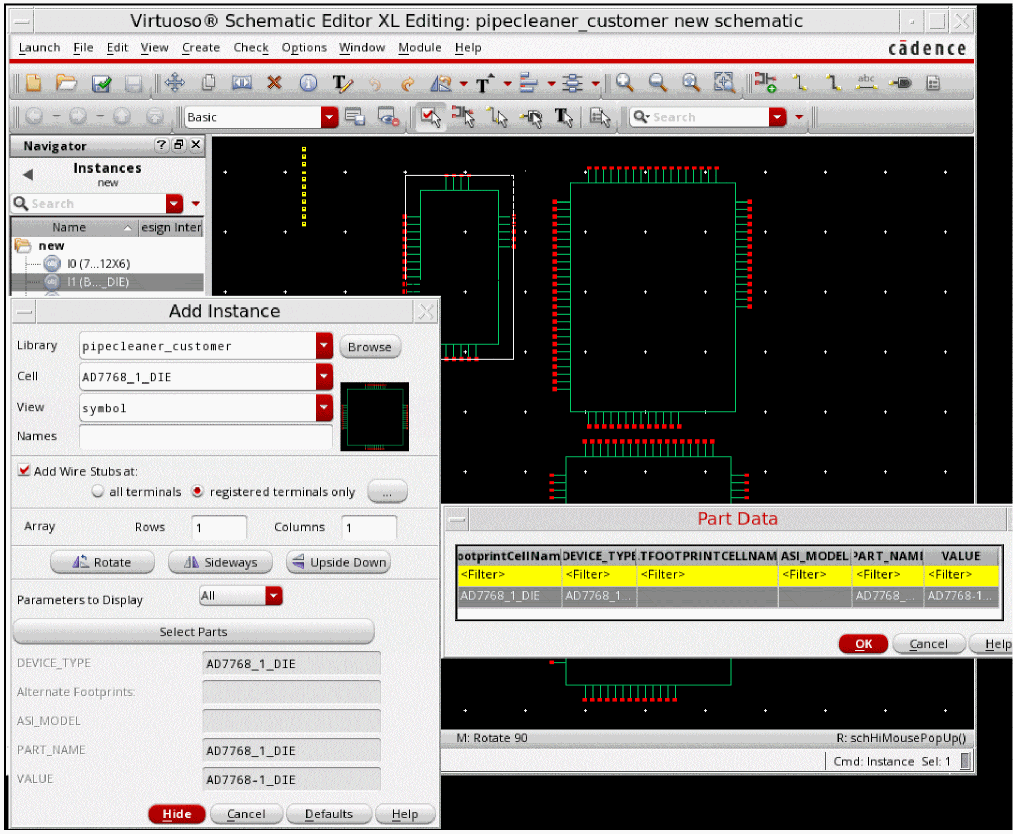Click the Zoom In magnifier icon
The image size is (1013, 834).
625,84
